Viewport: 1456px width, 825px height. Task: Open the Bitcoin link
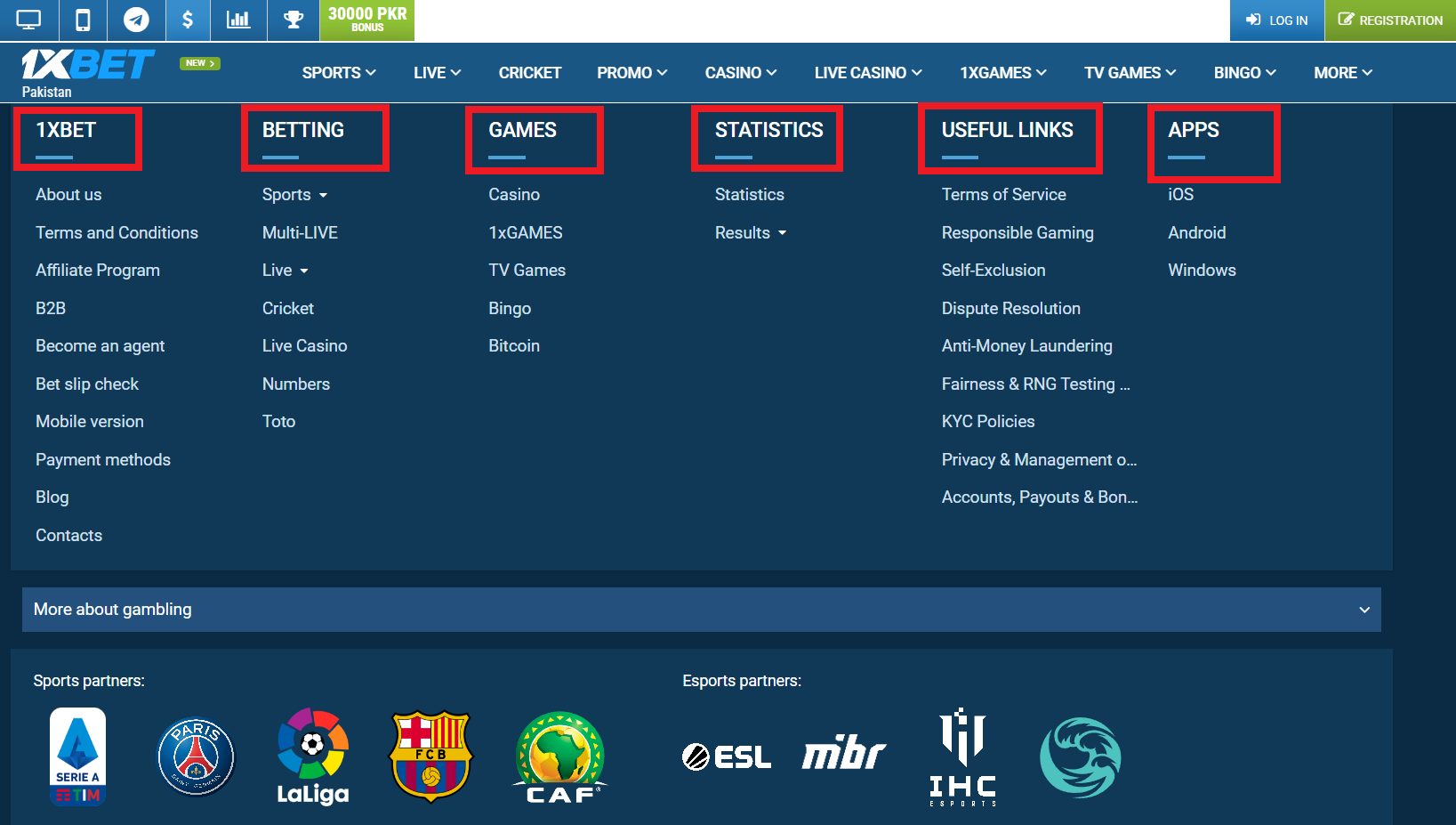tap(514, 346)
